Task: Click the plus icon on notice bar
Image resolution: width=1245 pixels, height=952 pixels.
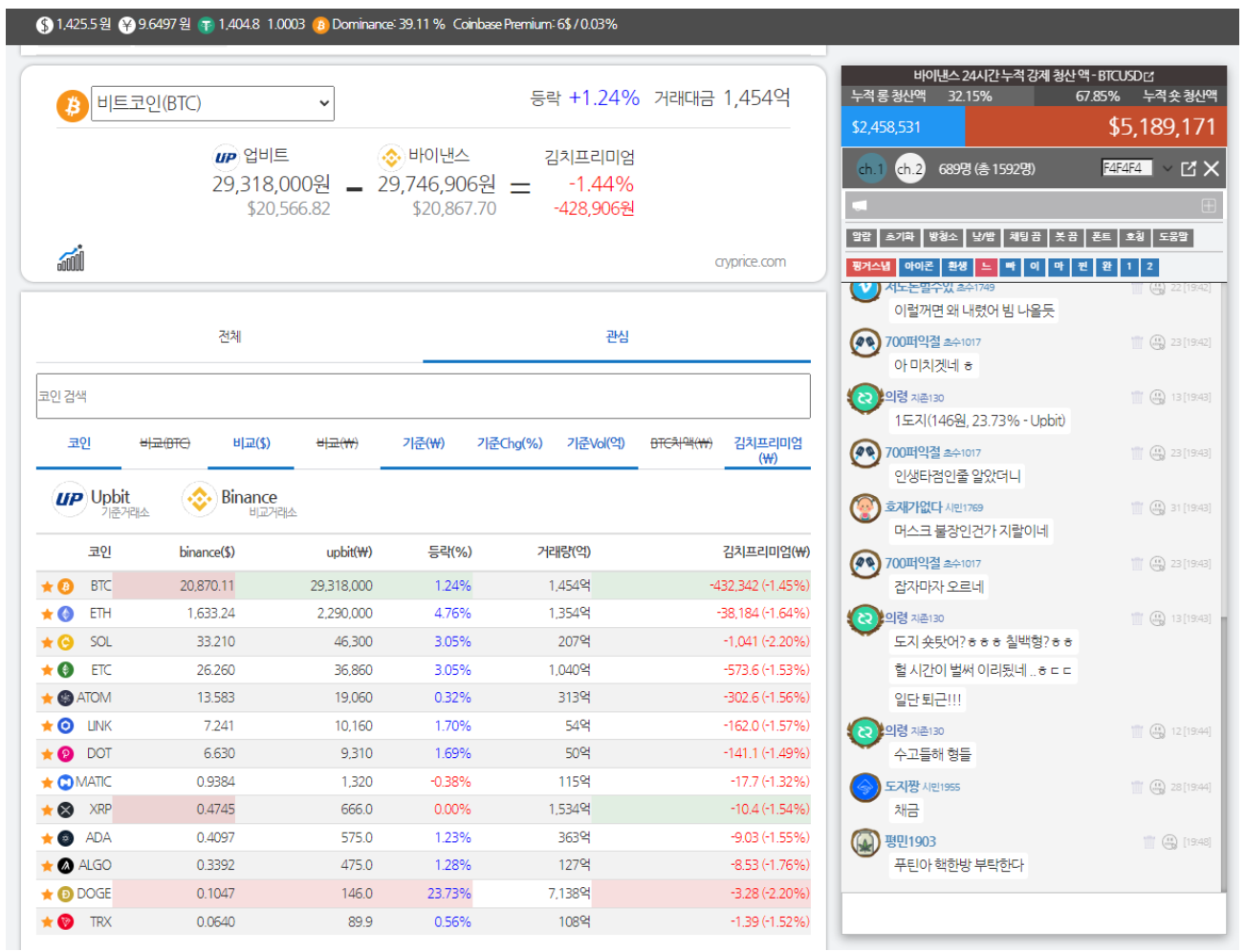Action: pos(1208,206)
